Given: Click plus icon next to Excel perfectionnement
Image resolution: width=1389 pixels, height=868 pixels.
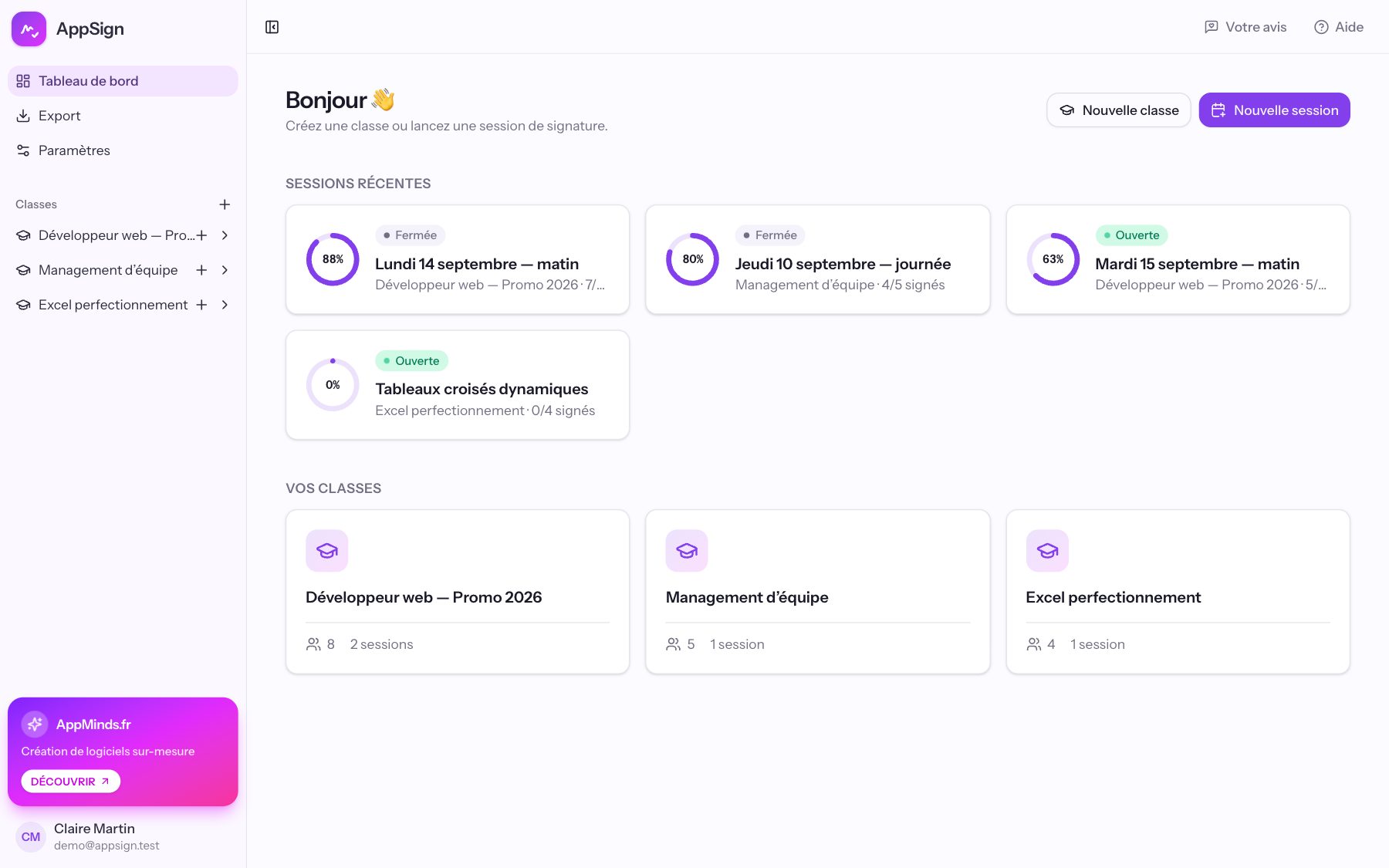Looking at the screenshot, I should pyautogui.click(x=201, y=305).
